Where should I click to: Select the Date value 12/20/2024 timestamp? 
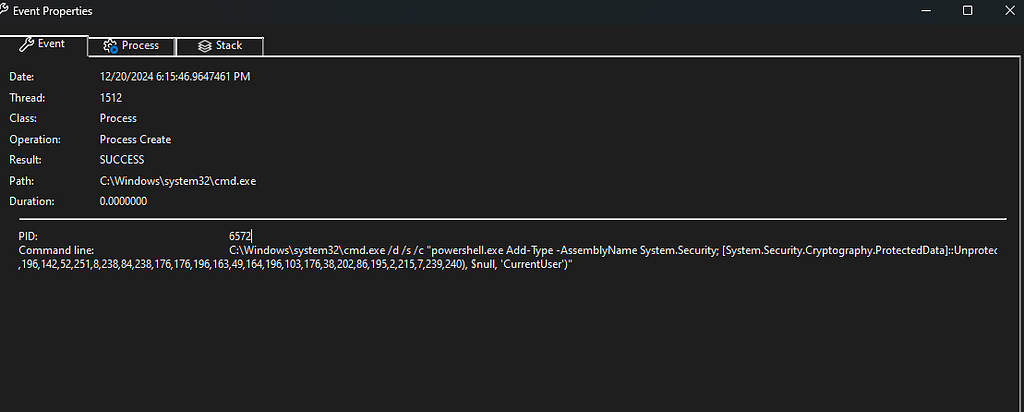pyautogui.click(x=175, y=77)
